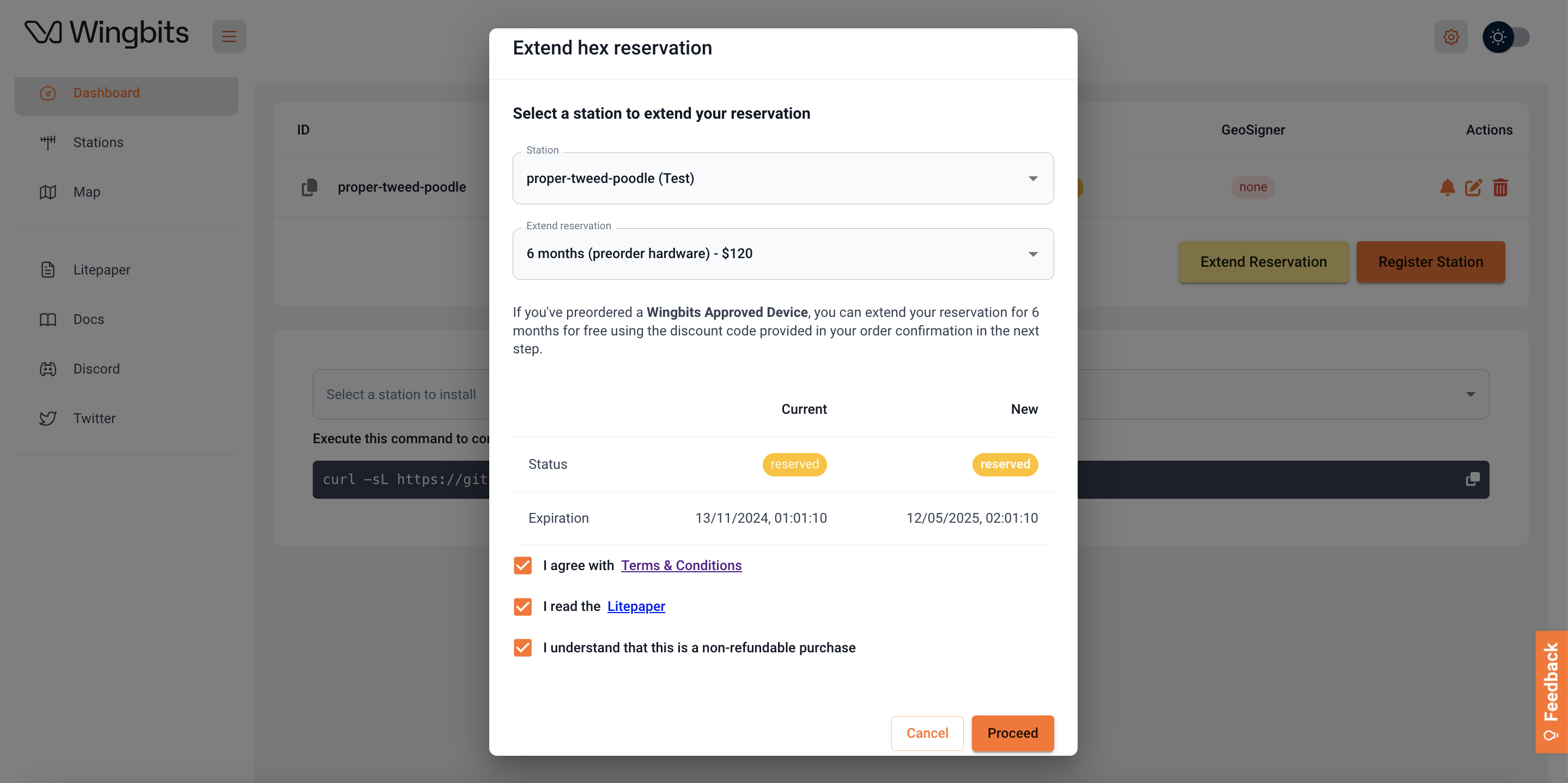Open the Feedback side tab
This screenshot has width=1568, height=783.
pos(1551,691)
